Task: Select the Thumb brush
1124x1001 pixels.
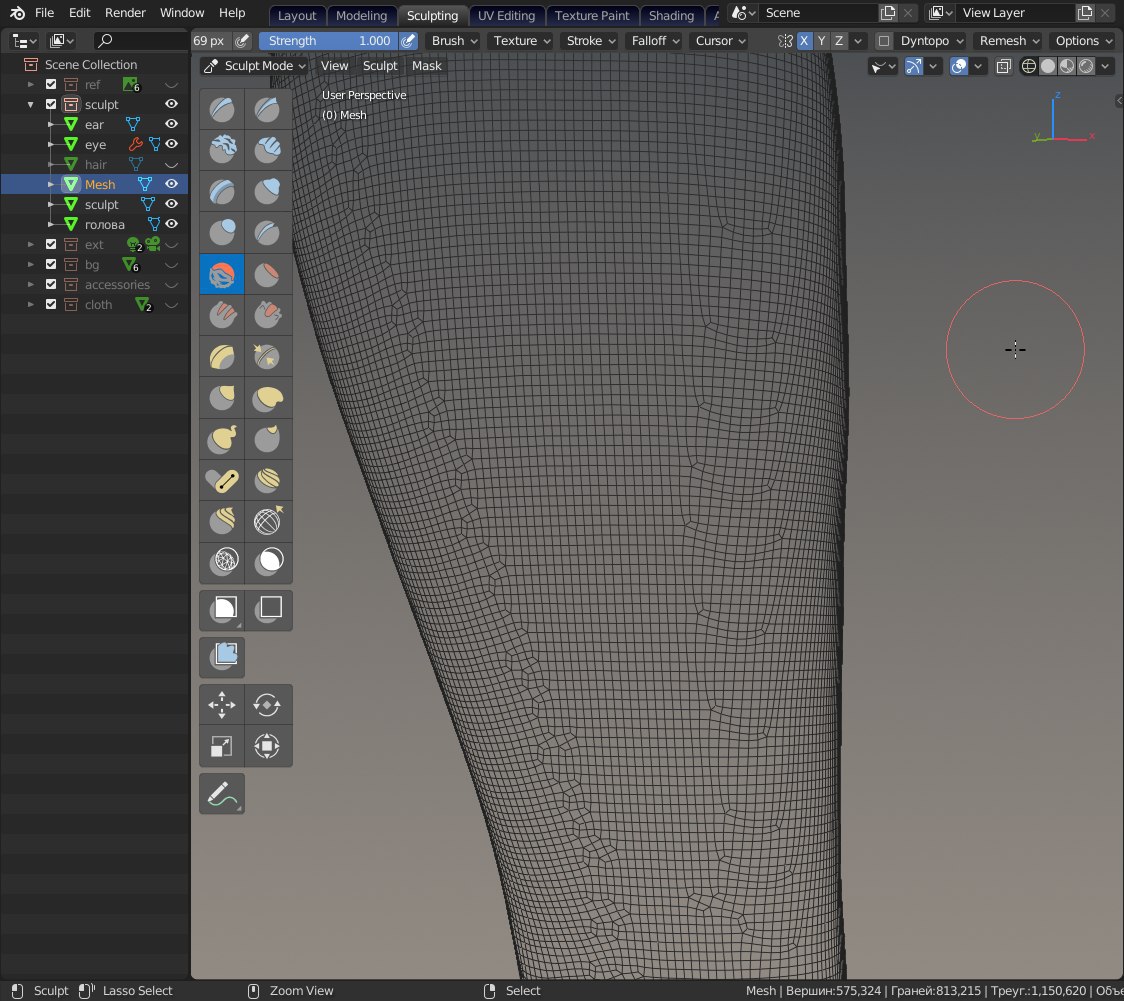Action: click(267, 439)
